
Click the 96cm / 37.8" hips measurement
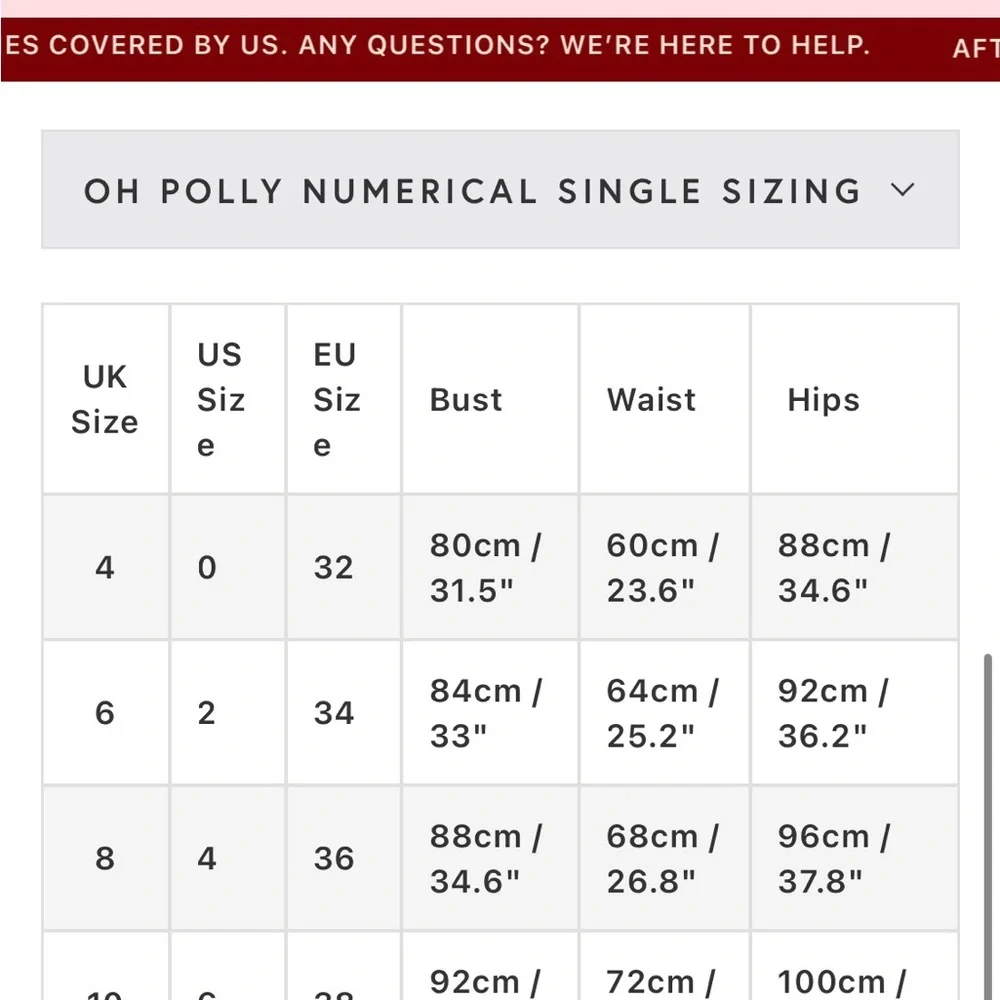(x=834, y=858)
